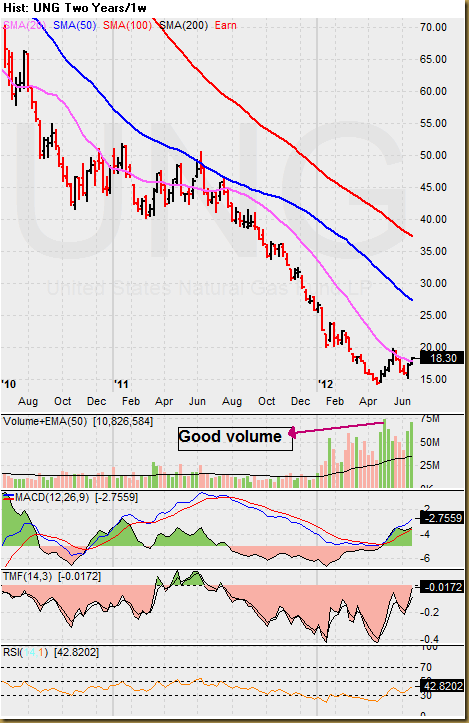Click the 50.00 price axis label
This screenshot has width=469, height=723.
(x=433, y=155)
